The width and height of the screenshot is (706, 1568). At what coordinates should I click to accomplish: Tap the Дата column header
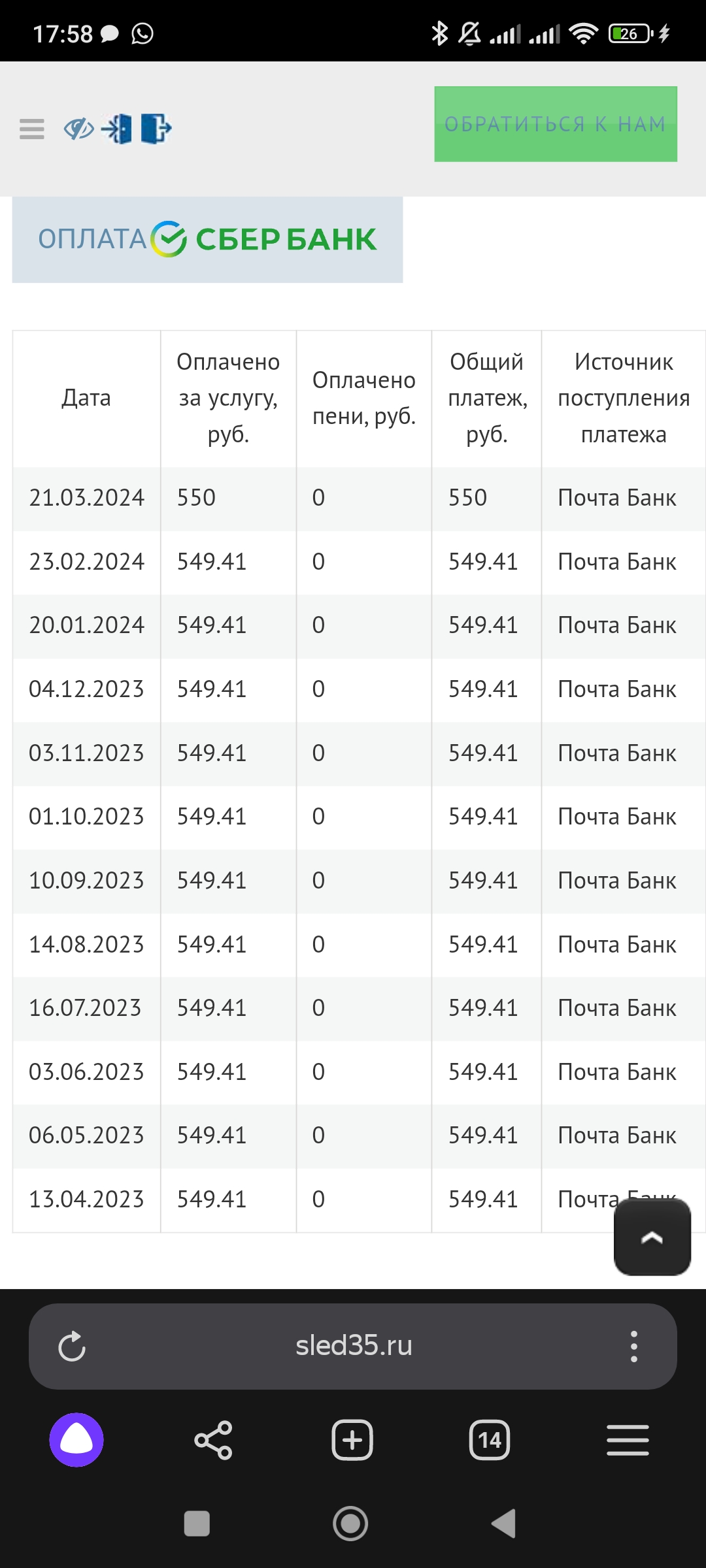click(86, 398)
